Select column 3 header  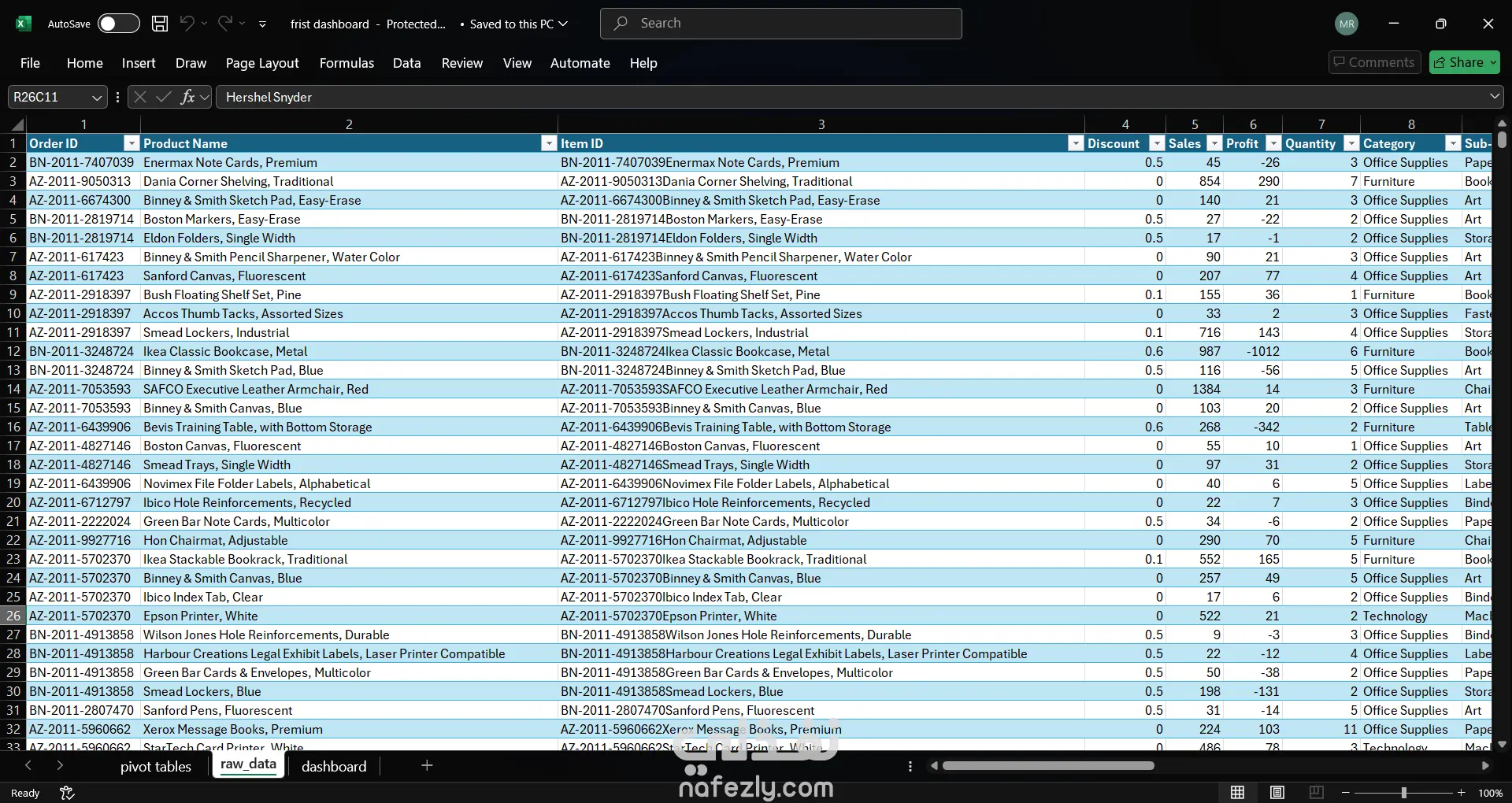pos(821,124)
